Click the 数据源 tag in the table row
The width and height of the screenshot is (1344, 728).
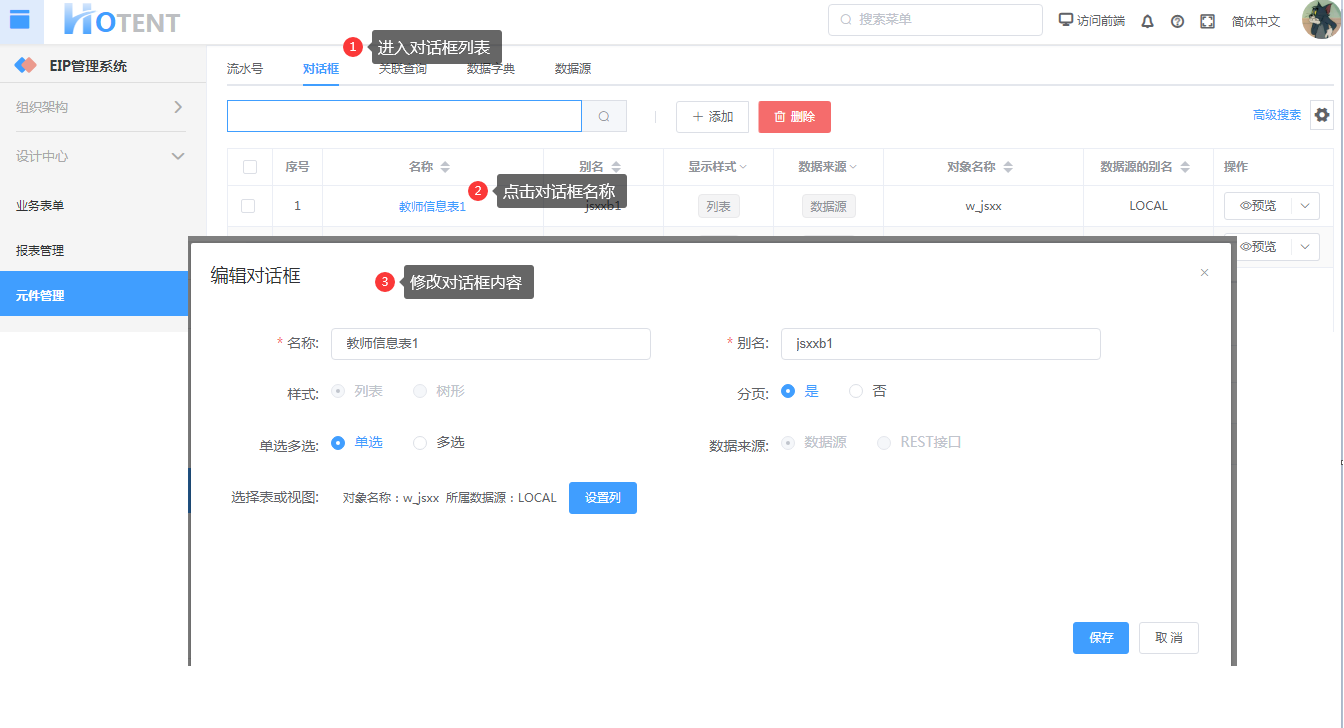828,207
